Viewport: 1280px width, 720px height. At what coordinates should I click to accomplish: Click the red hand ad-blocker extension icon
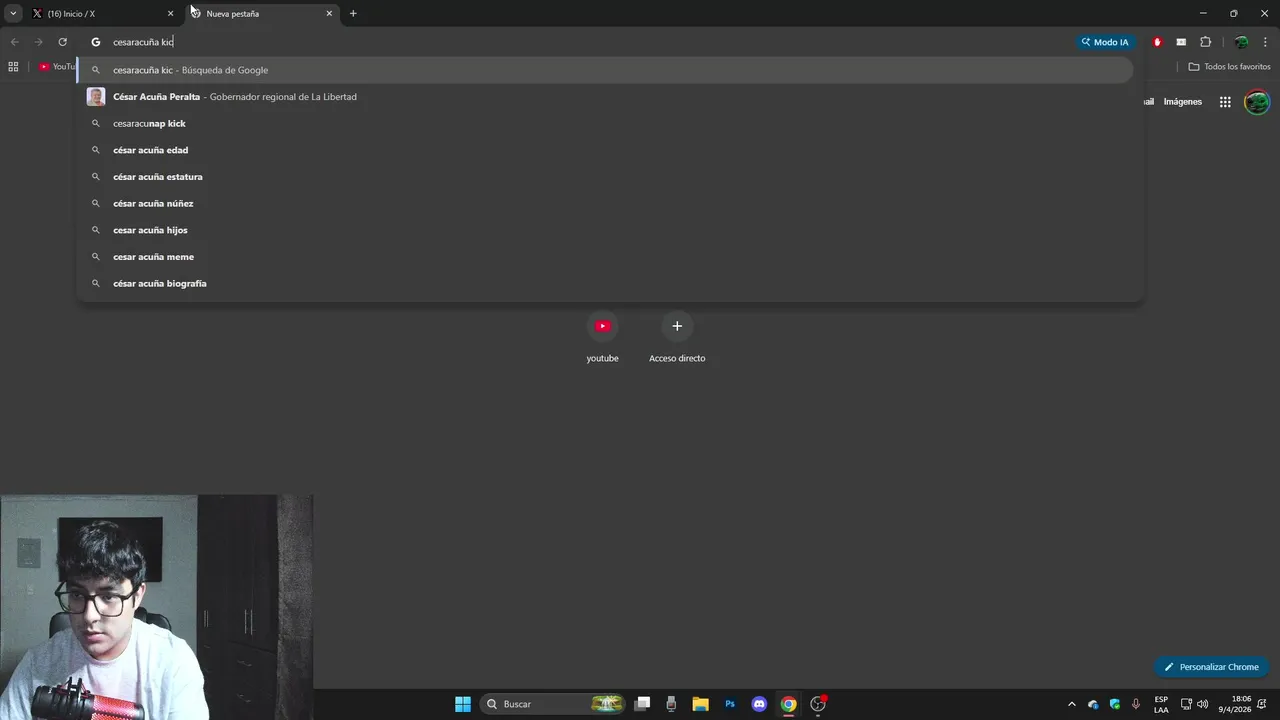click(1157, 42)
